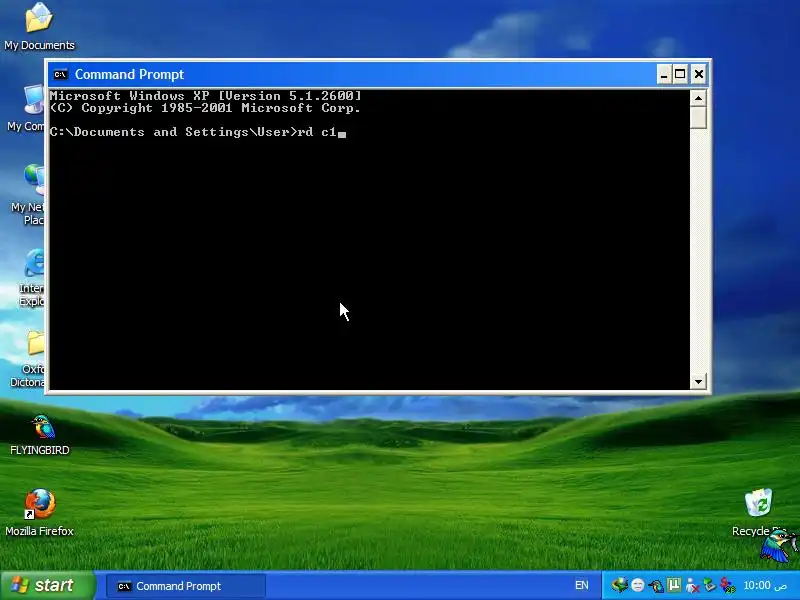Open the Command Prompt title bar system icon
800x600 pixels.
[x=60, y=74]
